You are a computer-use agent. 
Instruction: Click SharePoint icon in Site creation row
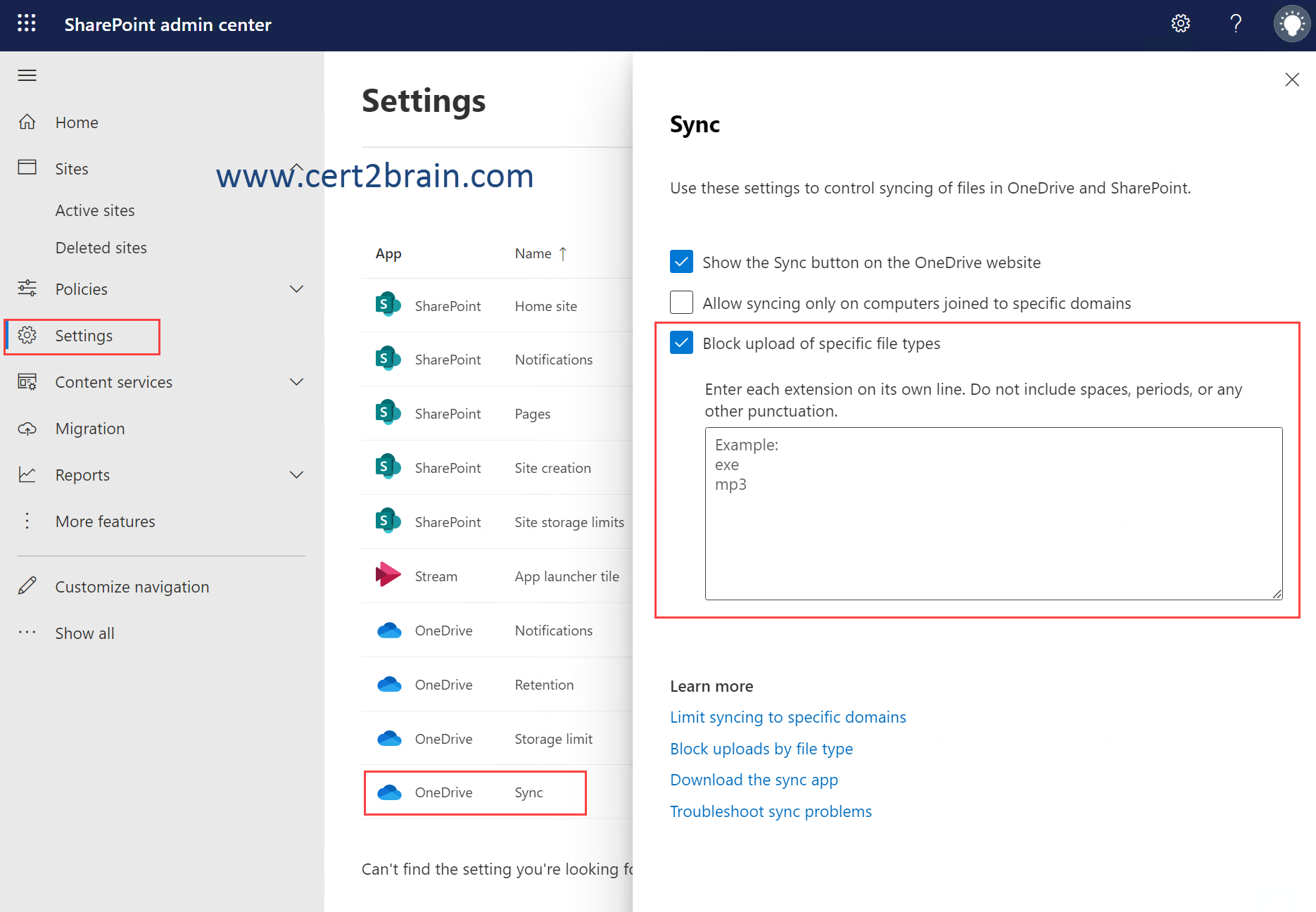coord(388,467)
